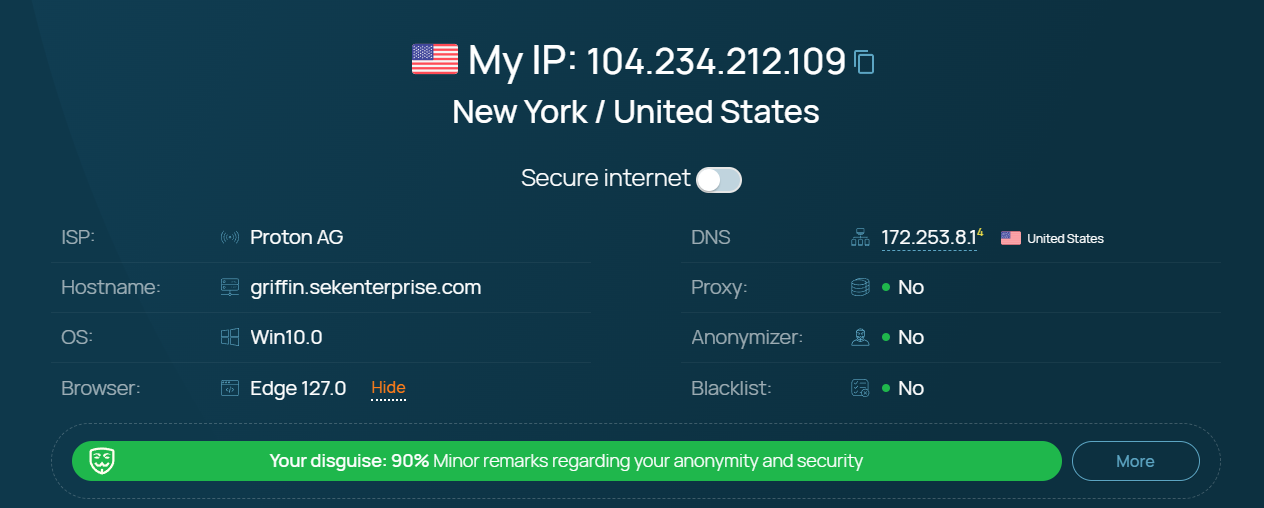Toggle the Secure internet switch
Viewport: 1264px width, 508px height.
point(719,180)
